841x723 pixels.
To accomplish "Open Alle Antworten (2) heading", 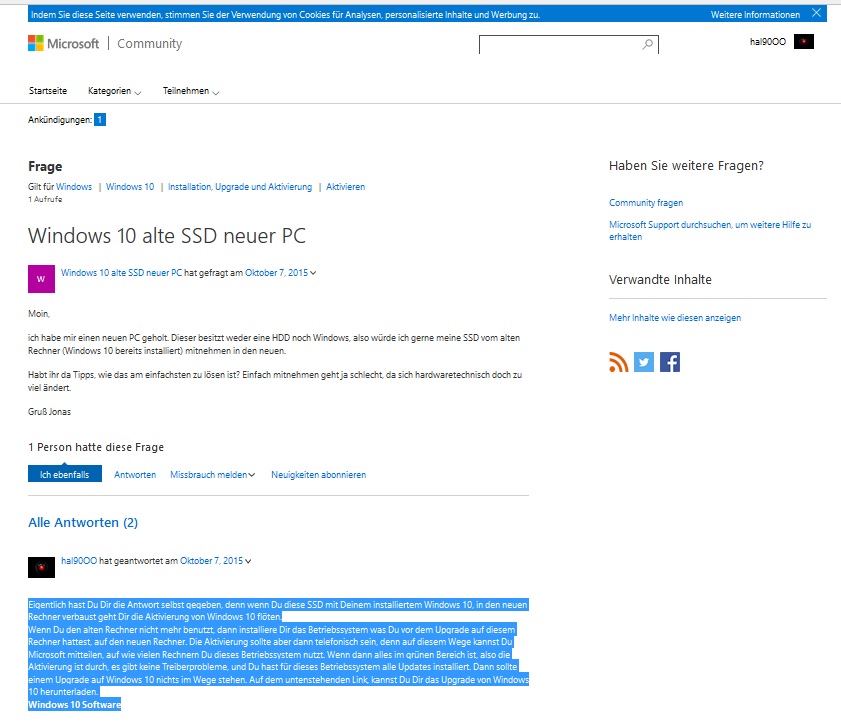I will [x=83, y=522].
